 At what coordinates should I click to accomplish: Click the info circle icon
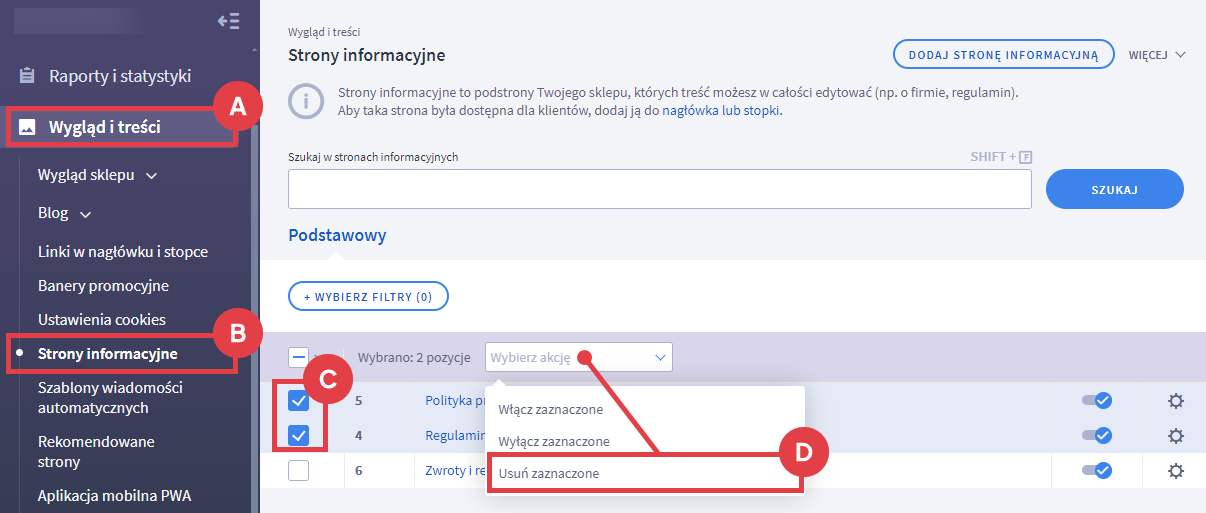coord(306,101)
